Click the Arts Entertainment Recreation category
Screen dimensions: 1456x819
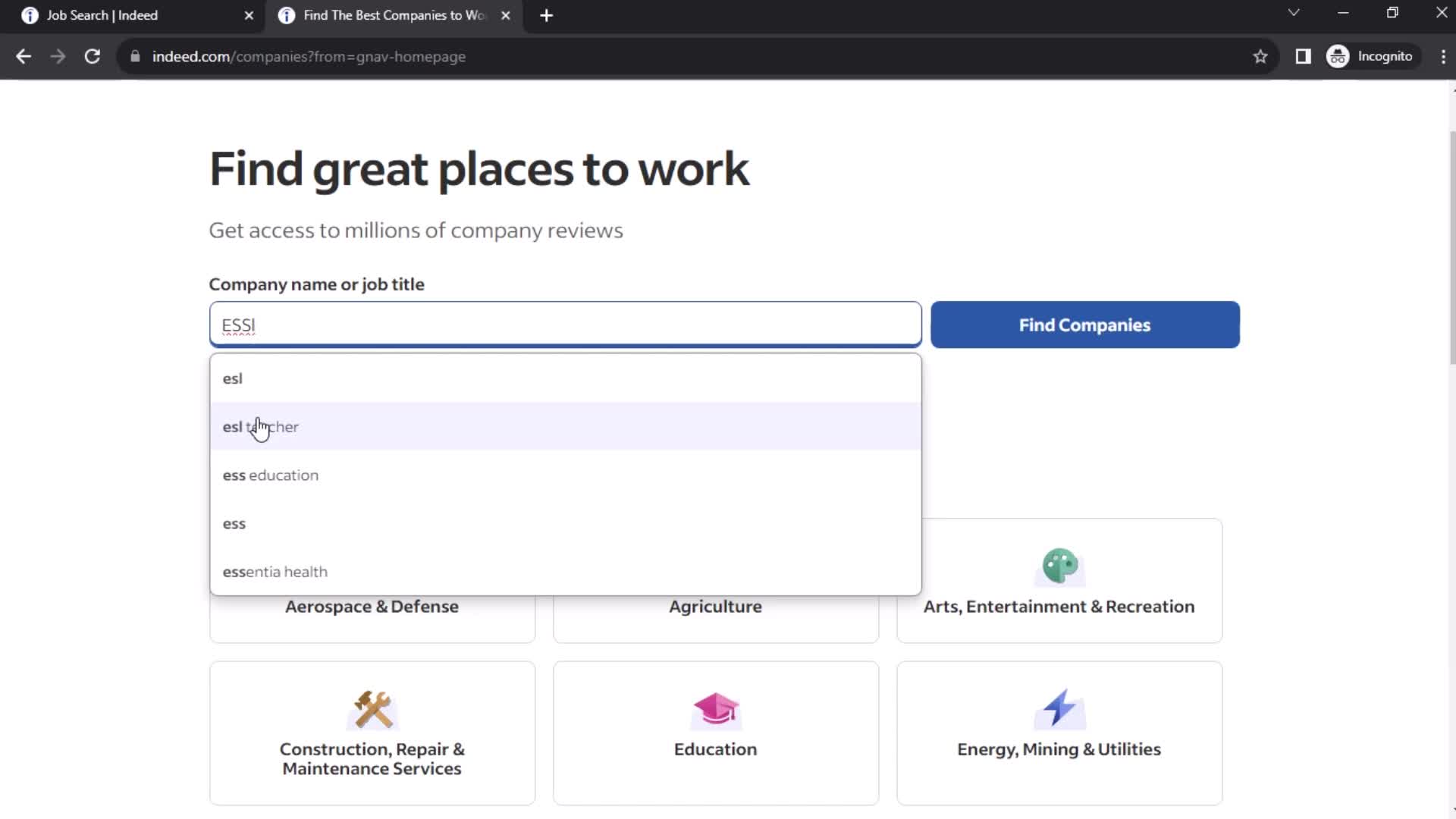pyautogui.click(x=1059, y=580)
